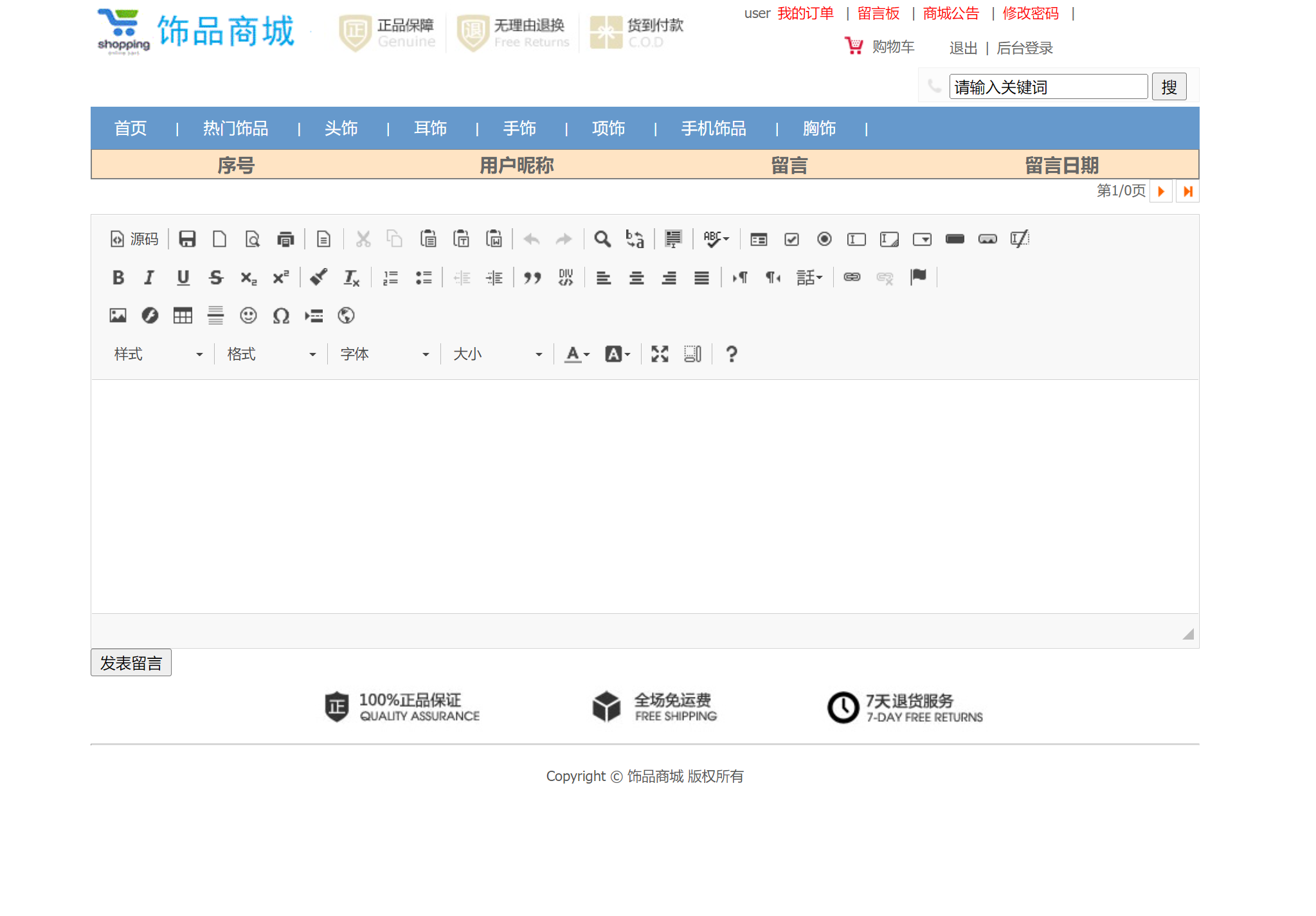
Task: Insert a smiley face emoticon
Action: (x=248, y=316)
